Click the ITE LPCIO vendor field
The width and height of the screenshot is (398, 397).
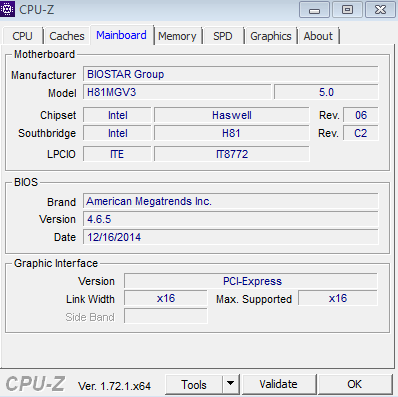click(117, 154)
